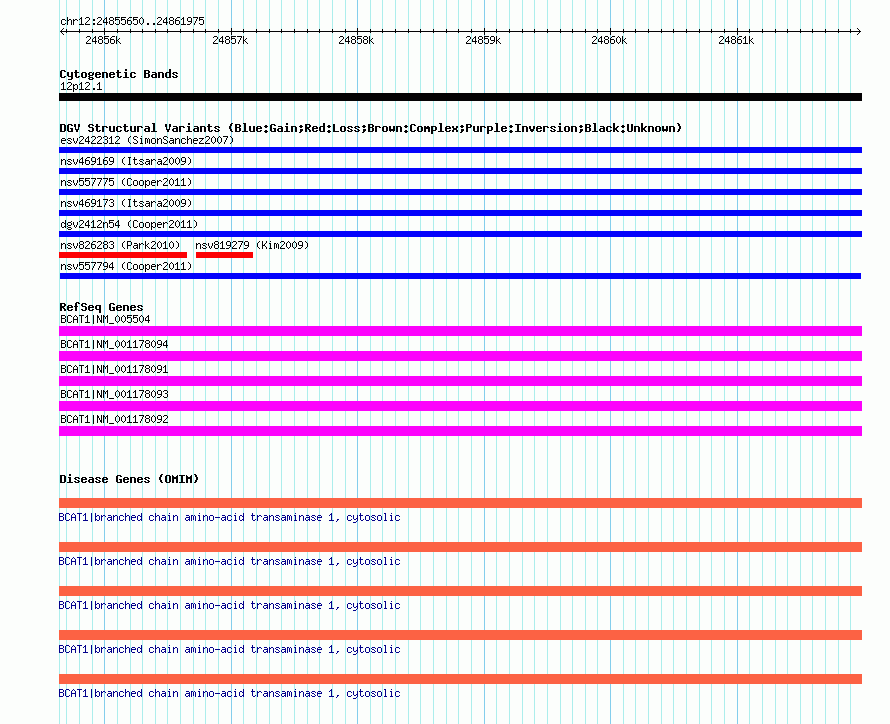This screenshot has width=890, height=724.
Task: Open variant dgv2412n54 (Cooper2011) label
Action: pyautogui.click(x=129, y=224)
